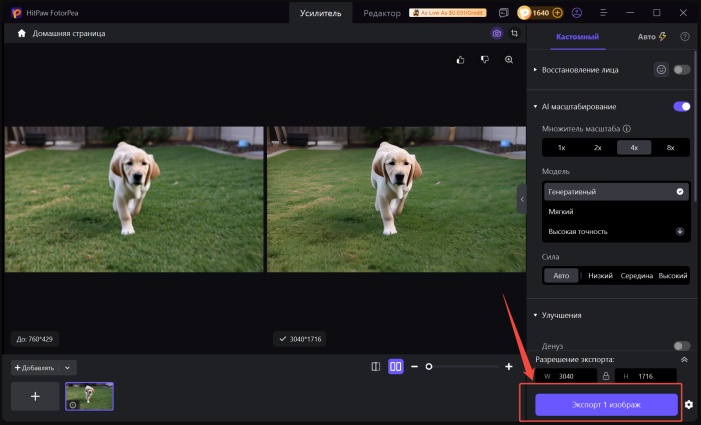The width and height of the screenshot is (701, 425).
Task: Zoom in with the plus icon
Action: 509,367
